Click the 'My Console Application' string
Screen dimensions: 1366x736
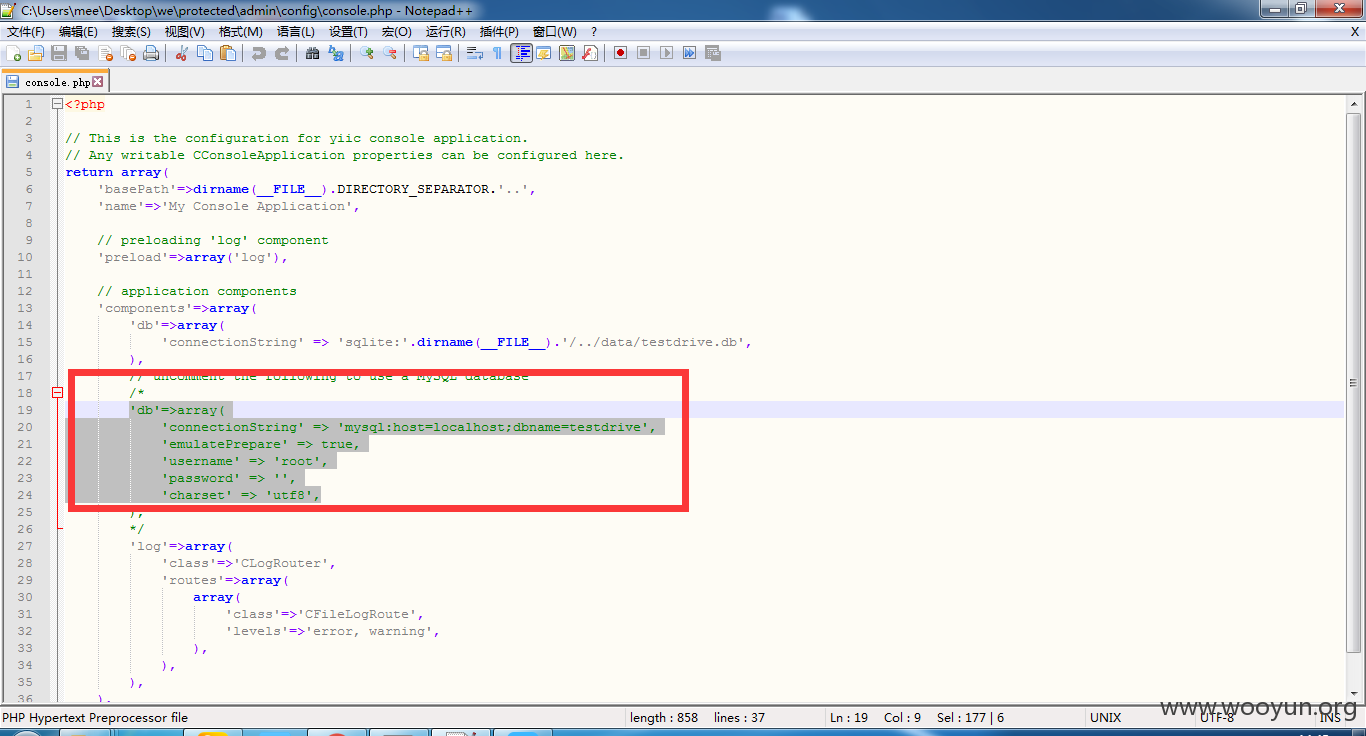[257, 206]
